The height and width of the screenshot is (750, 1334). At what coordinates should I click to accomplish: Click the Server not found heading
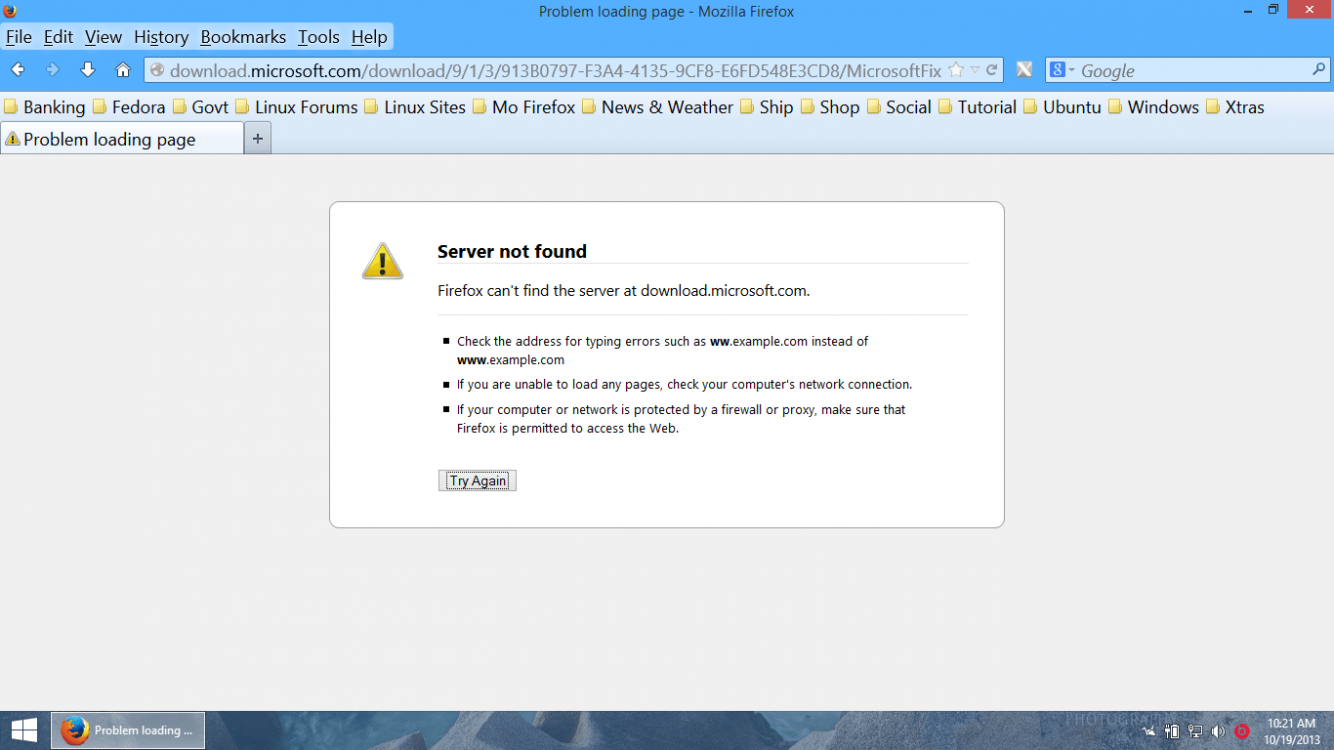512,251
